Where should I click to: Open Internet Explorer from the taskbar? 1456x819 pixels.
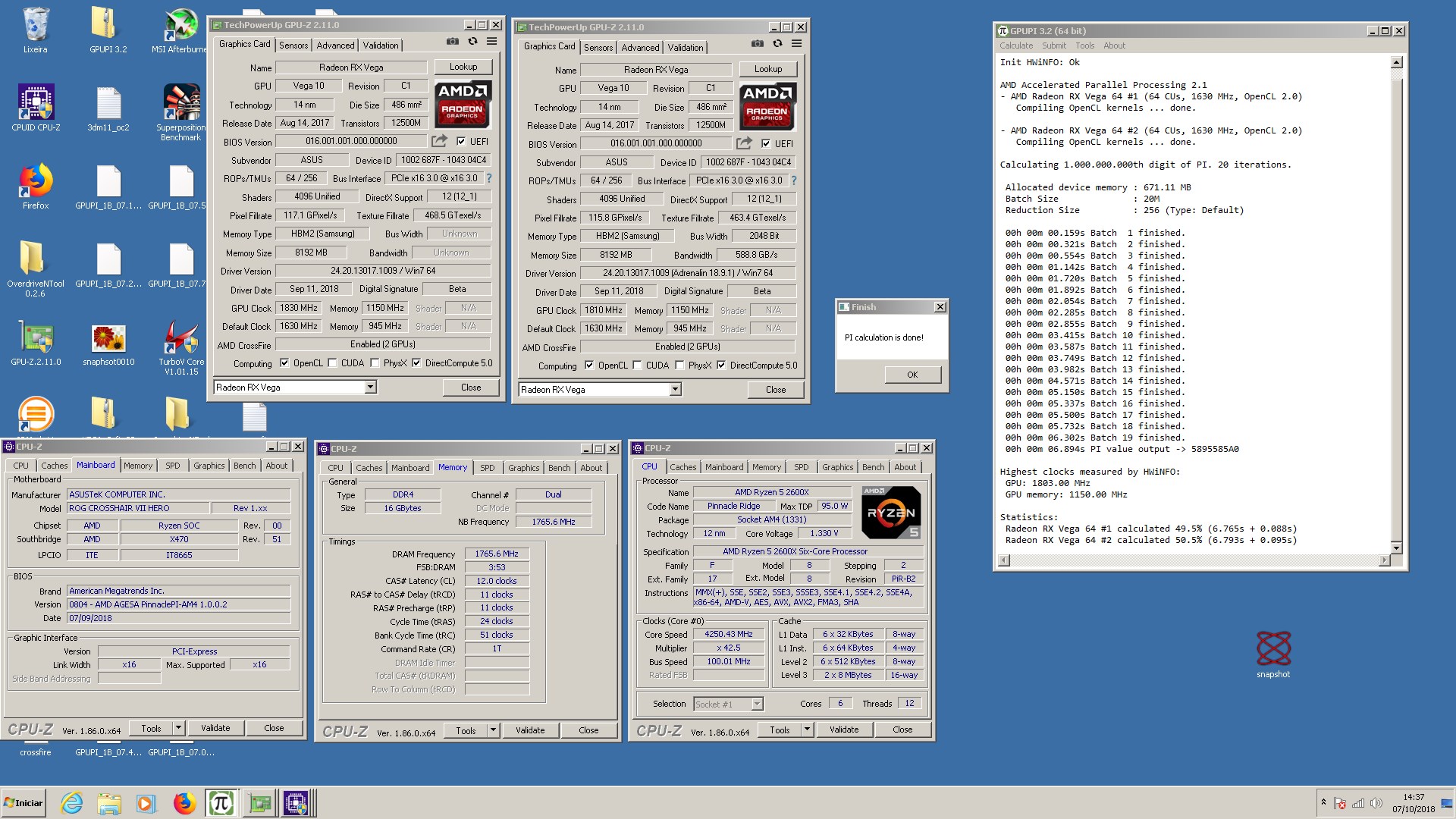coord(72,803)
